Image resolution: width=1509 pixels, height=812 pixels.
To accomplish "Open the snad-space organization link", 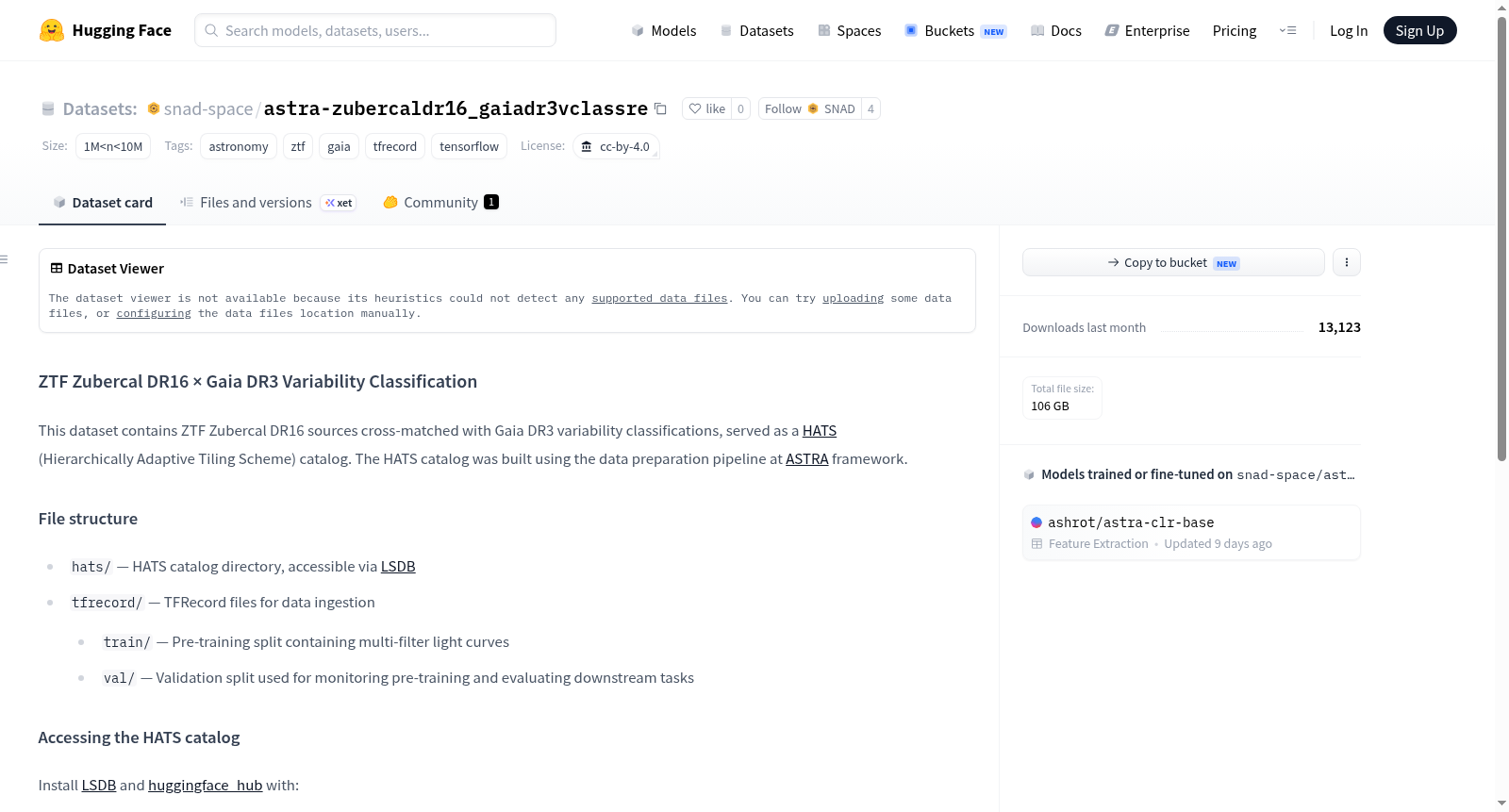I will coord(208,108).
